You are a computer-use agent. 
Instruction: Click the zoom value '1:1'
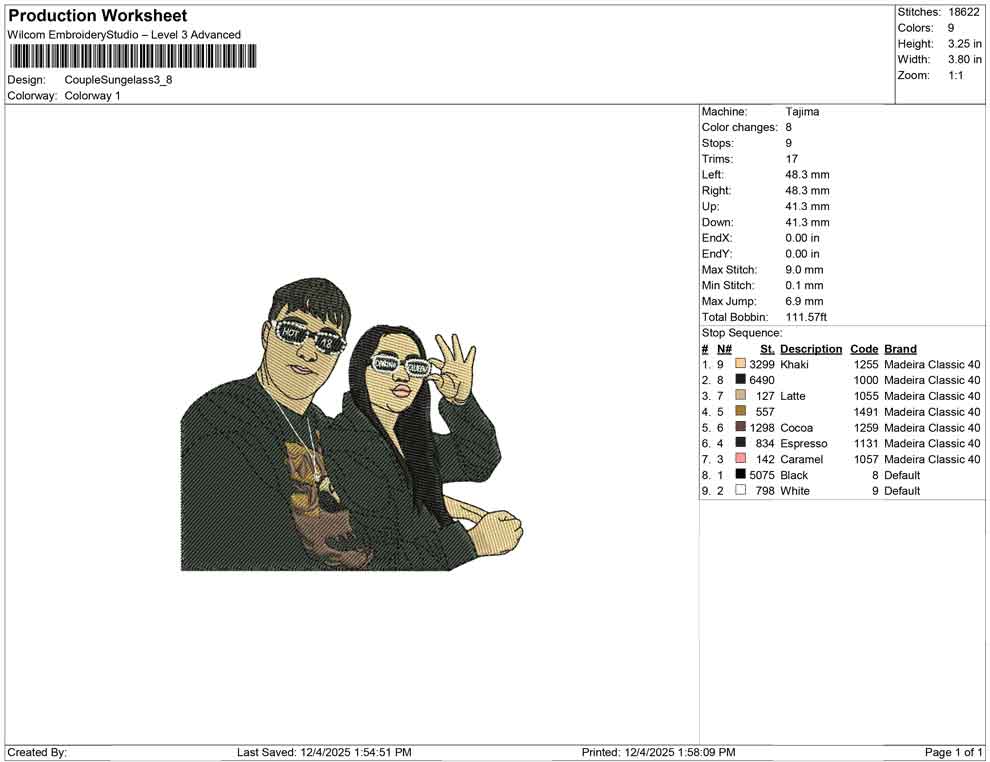click(956, 75)
